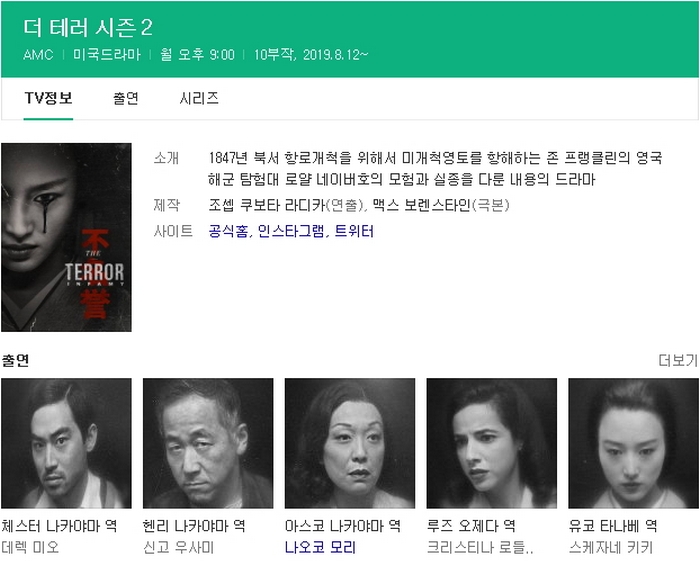Click director name 조셉 쿠보타 라디카
The width and height of the screenshot is (700, 566).
(267, 205)
